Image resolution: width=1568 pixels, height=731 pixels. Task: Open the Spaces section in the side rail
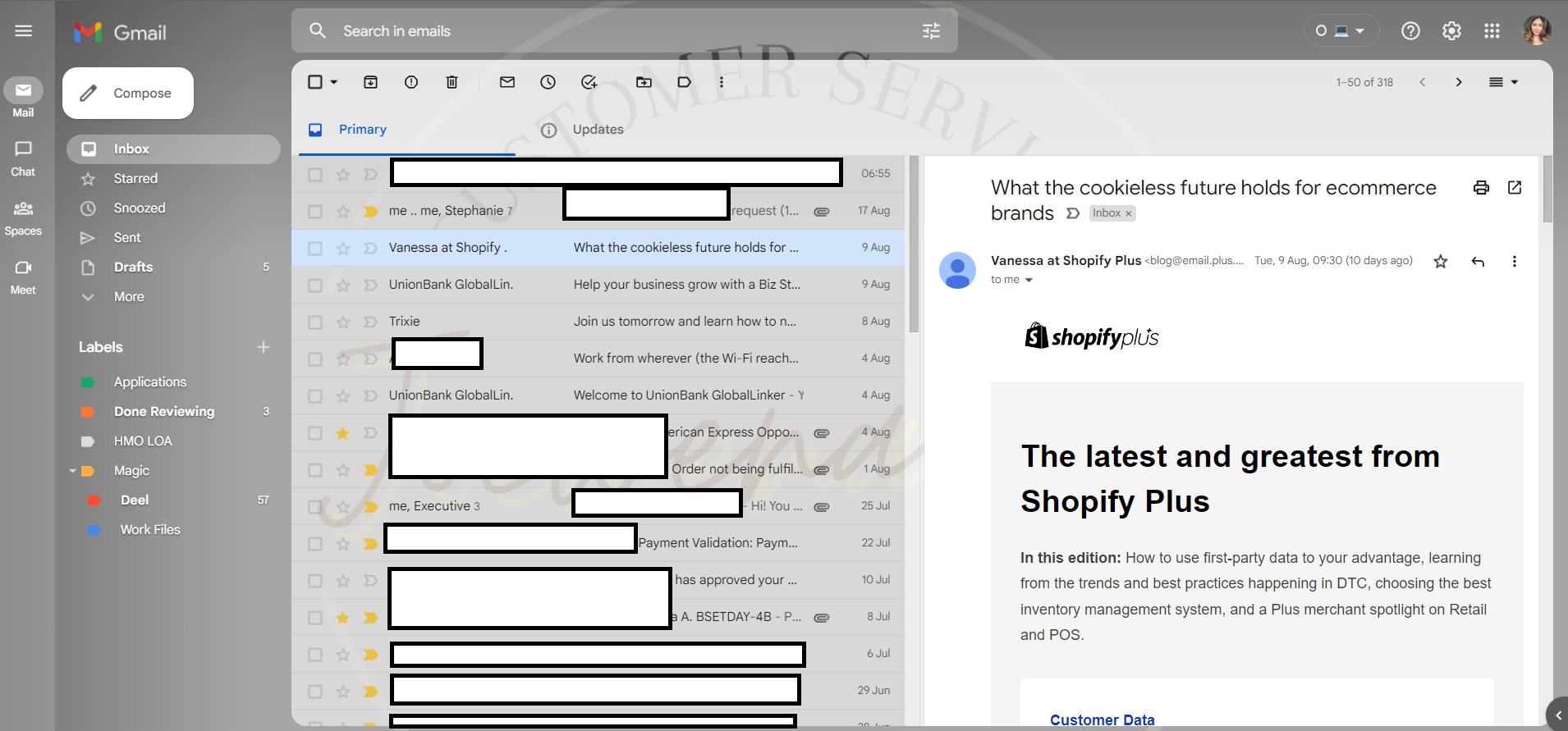[23, 218]
